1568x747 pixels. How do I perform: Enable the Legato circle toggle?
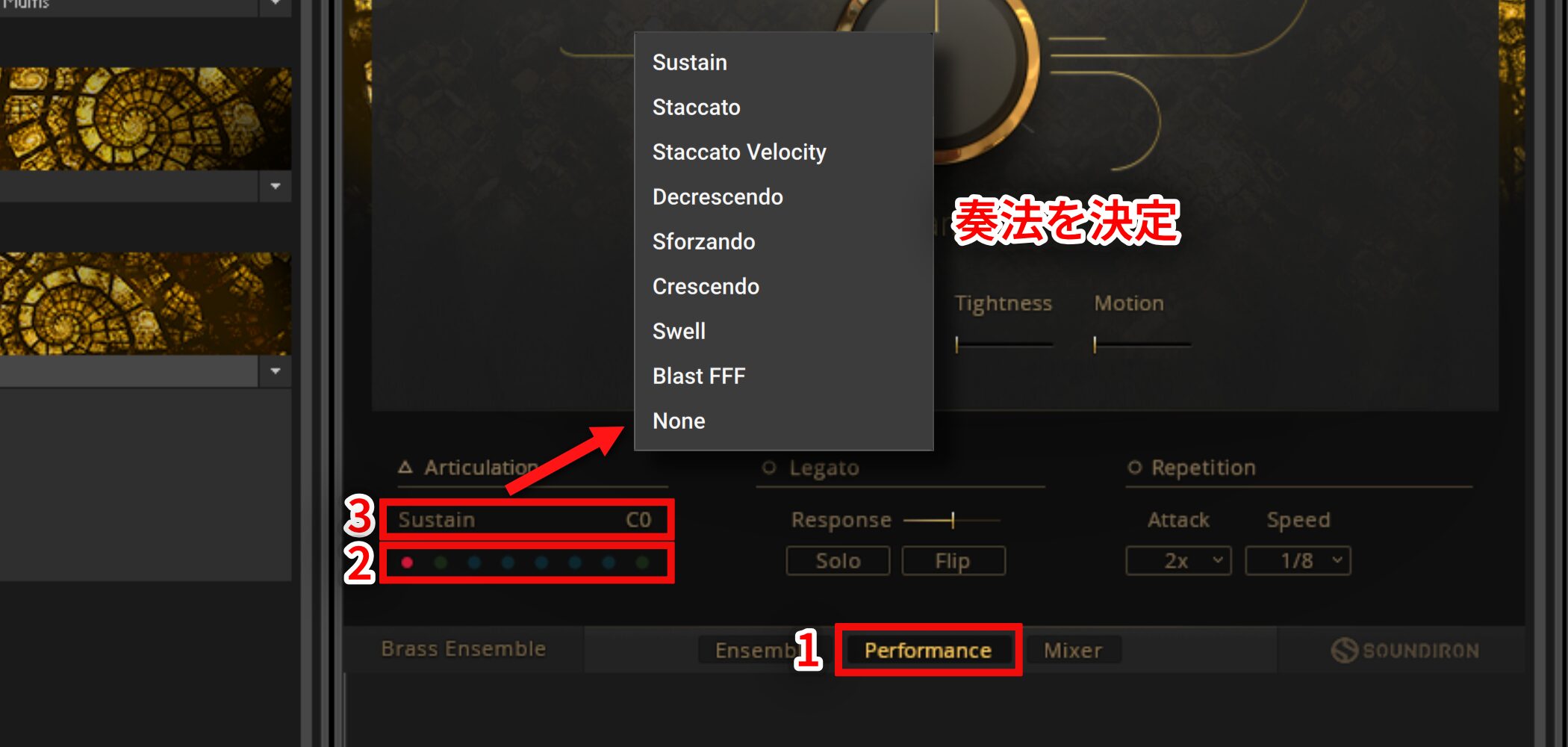[769, 468]
